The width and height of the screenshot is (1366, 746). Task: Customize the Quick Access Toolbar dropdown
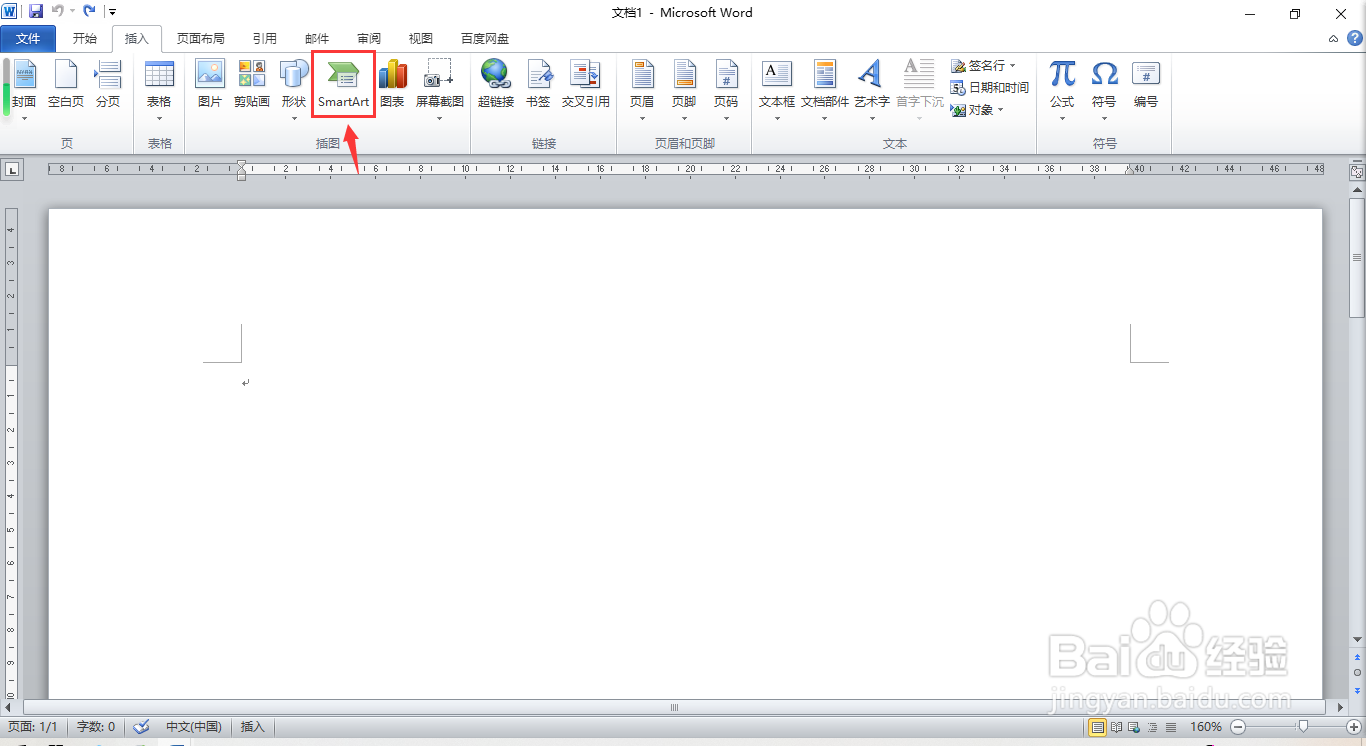point(112,12)
